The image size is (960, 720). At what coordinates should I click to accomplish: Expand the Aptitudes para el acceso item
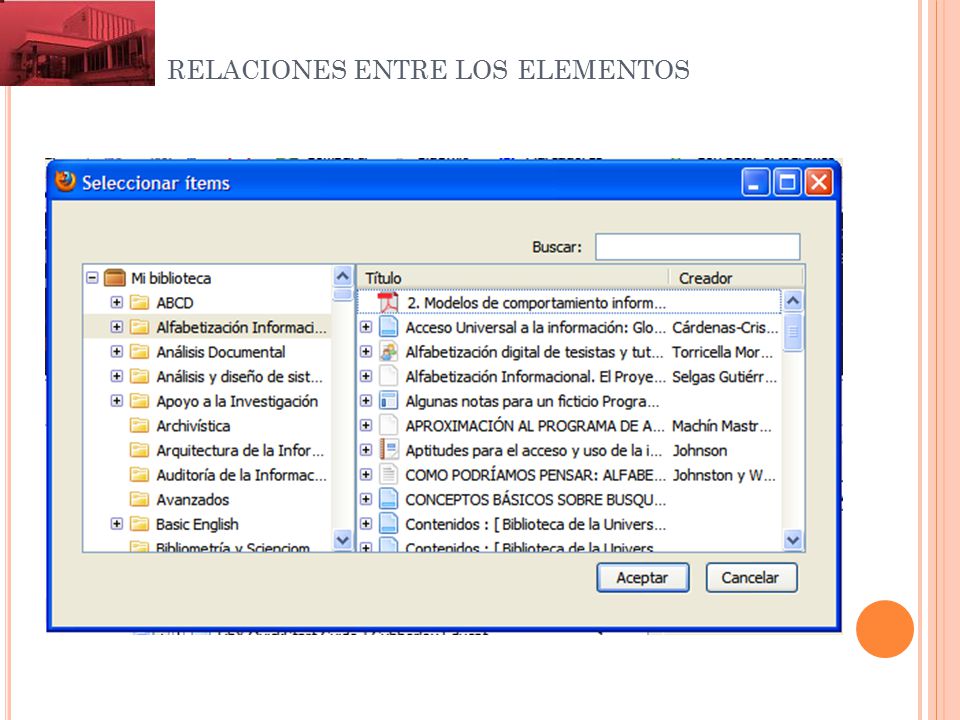[366, 450]
